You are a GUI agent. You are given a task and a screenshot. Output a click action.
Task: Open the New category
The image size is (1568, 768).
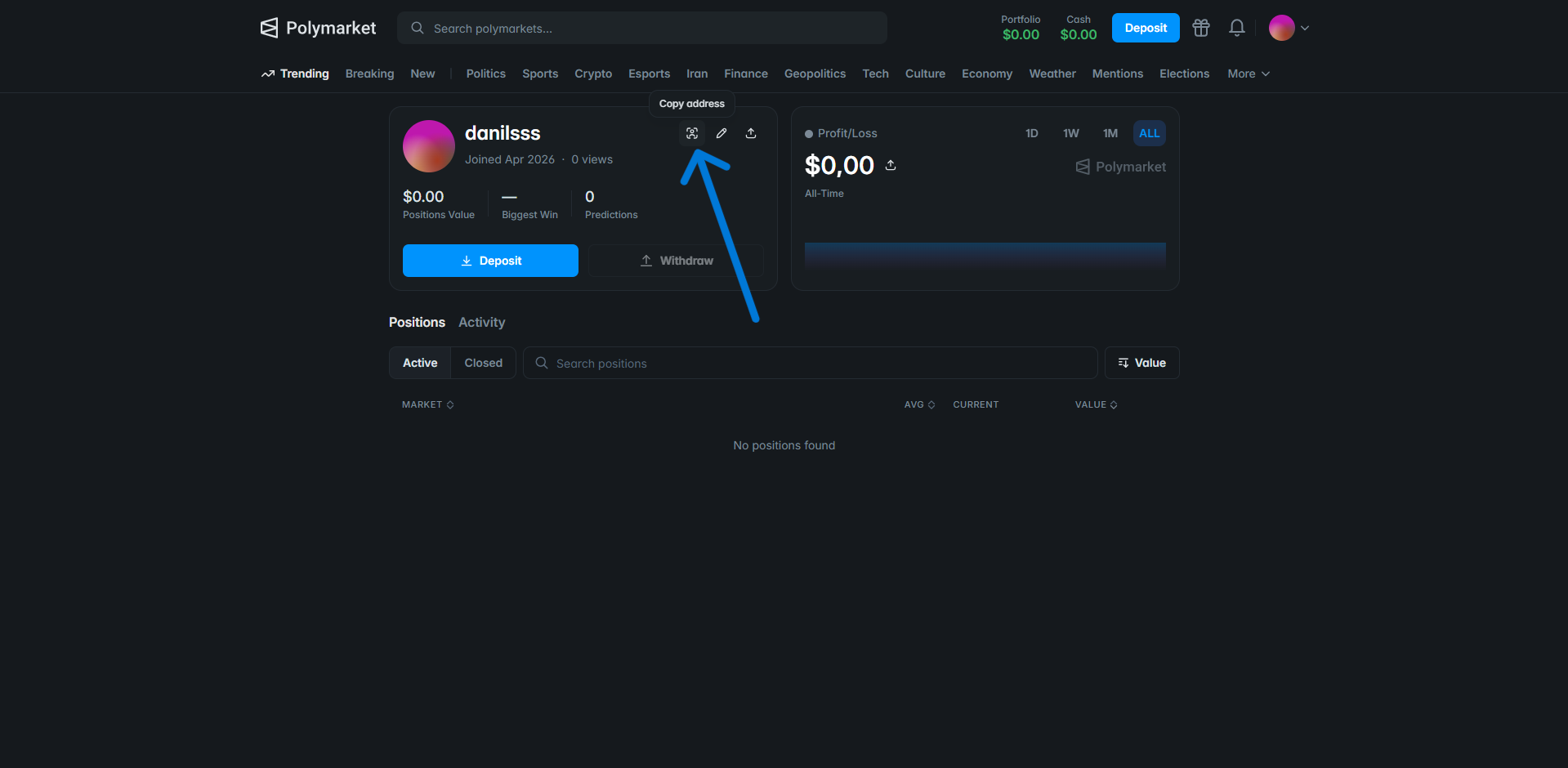tap(422, 74)
